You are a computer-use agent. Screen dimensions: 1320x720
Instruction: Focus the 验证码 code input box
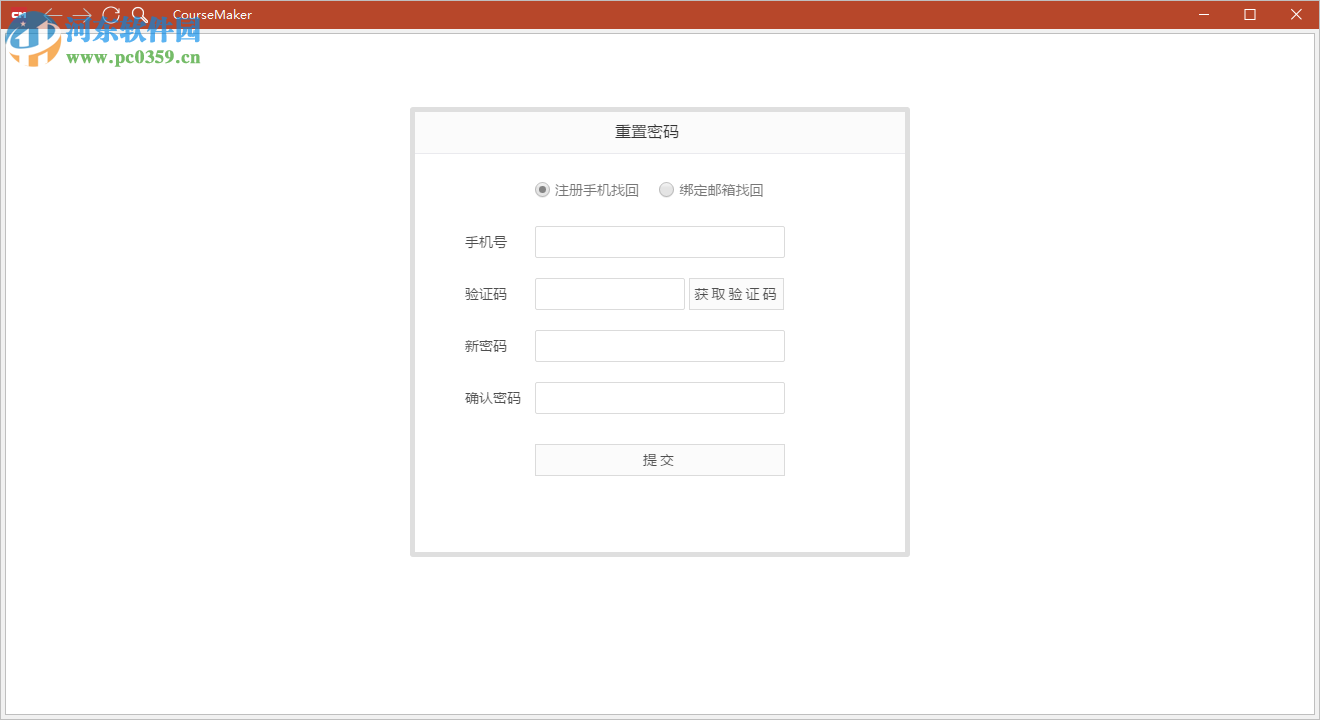[609, 293]
